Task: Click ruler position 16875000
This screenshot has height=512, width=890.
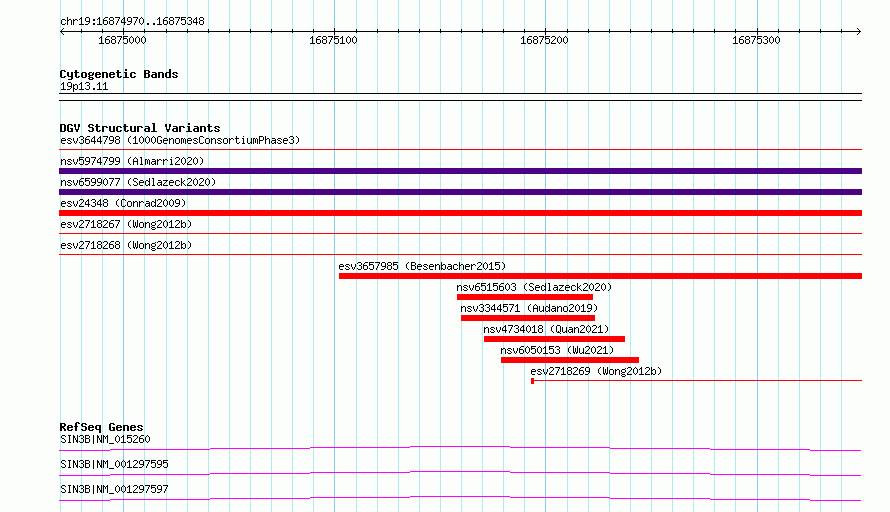Action: click(122, 40)
